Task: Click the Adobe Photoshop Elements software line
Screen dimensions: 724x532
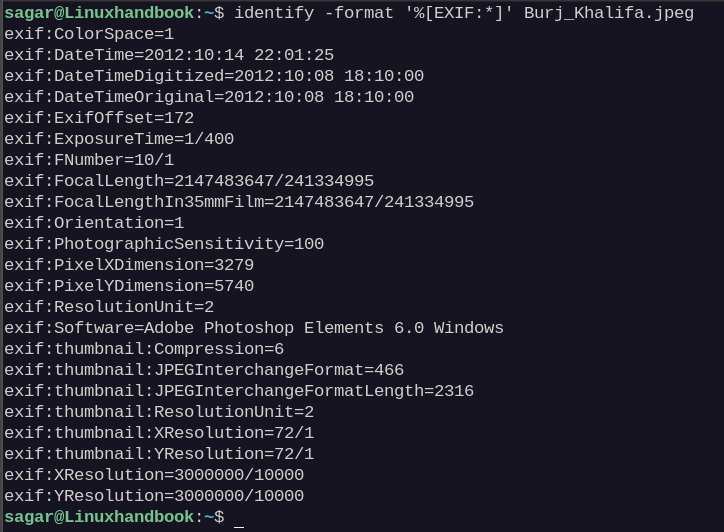Action: coord(254,328)
